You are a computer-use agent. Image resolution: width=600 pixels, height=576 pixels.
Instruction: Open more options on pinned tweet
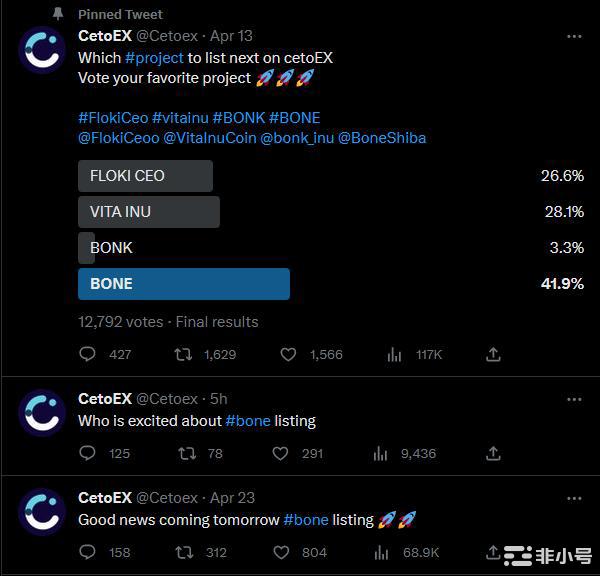[x=574, y=37]
